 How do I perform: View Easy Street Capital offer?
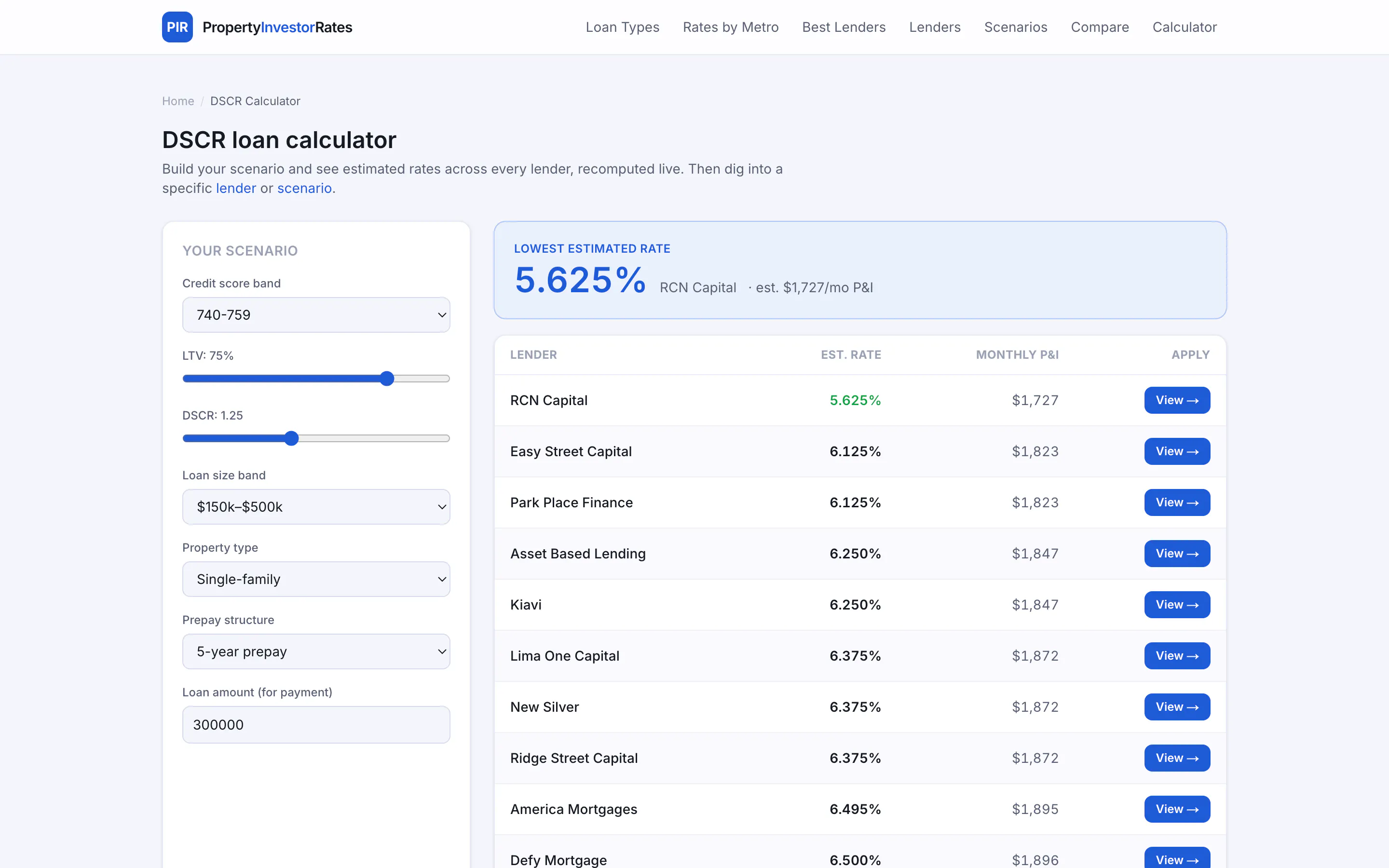1177,451
